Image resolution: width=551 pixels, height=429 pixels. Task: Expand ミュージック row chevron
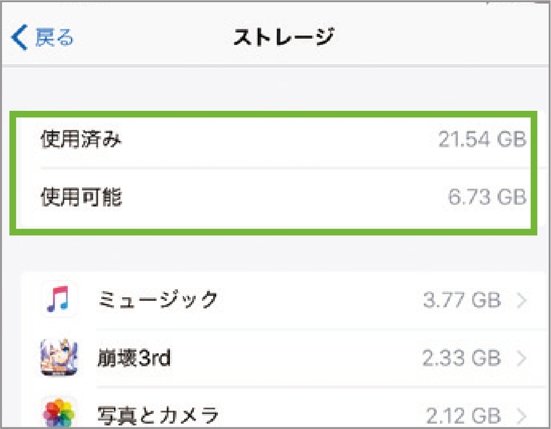tap(522, 300)
